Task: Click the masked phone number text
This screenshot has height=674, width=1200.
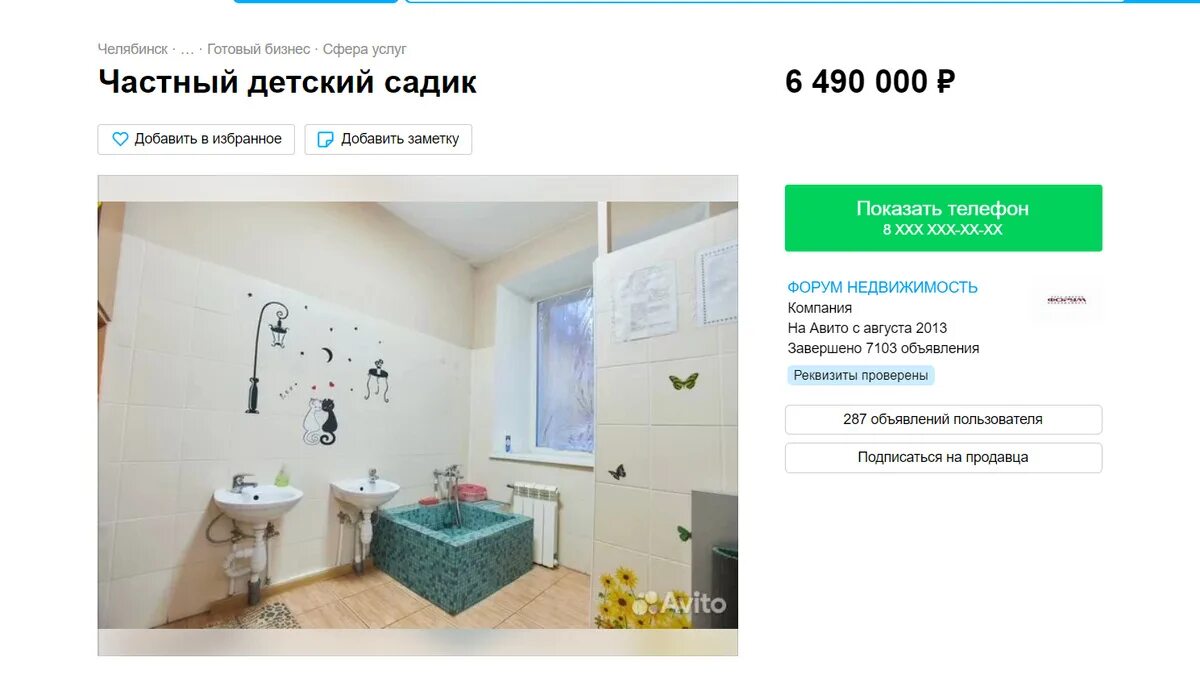Action: click(942, 230)
